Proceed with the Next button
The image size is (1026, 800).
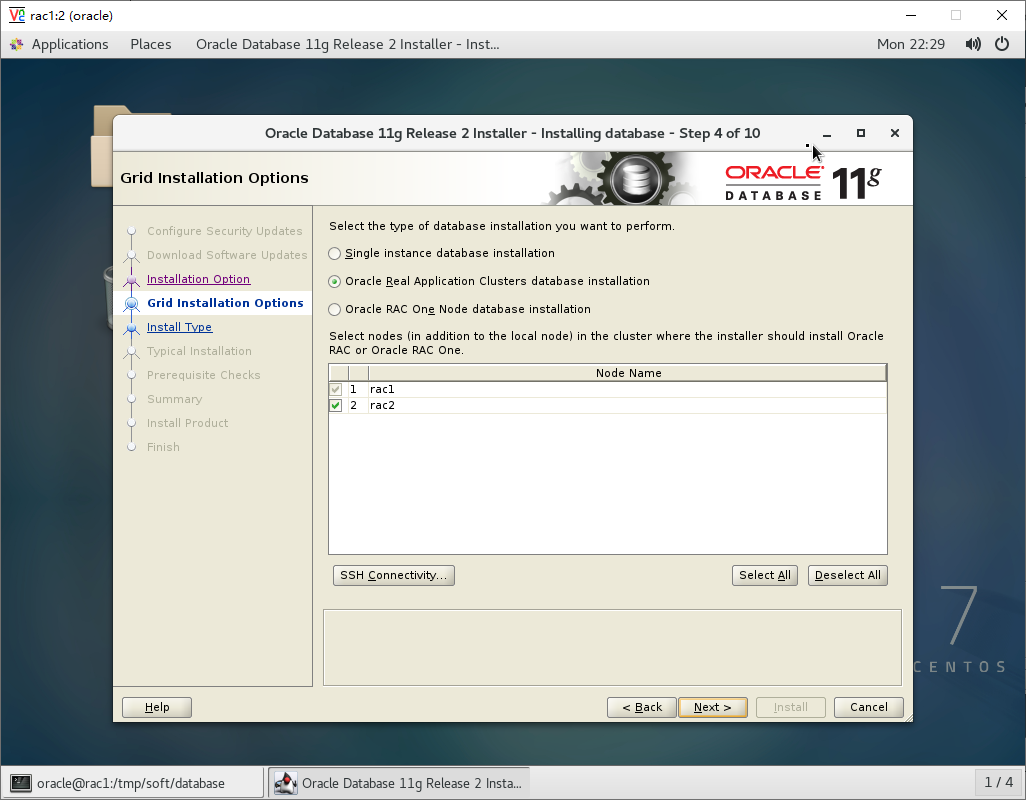713,707
